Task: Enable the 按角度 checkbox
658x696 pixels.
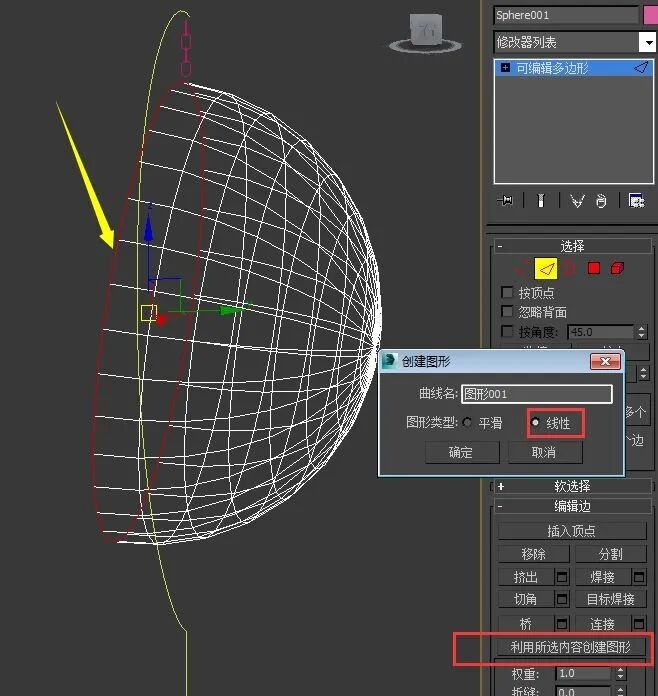Action: (507, 331)
